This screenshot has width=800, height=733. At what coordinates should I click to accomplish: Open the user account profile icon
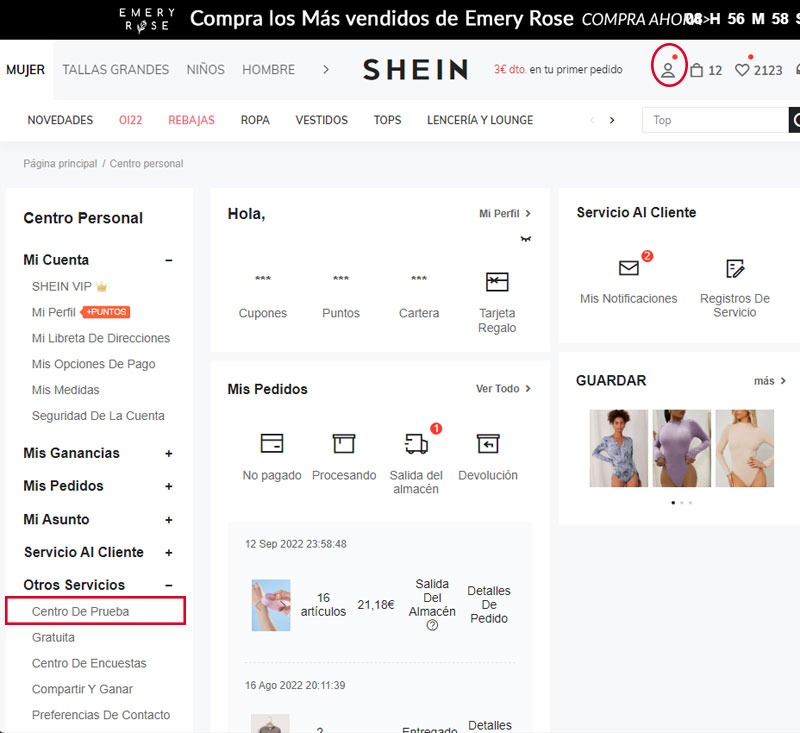coord(668,70)
